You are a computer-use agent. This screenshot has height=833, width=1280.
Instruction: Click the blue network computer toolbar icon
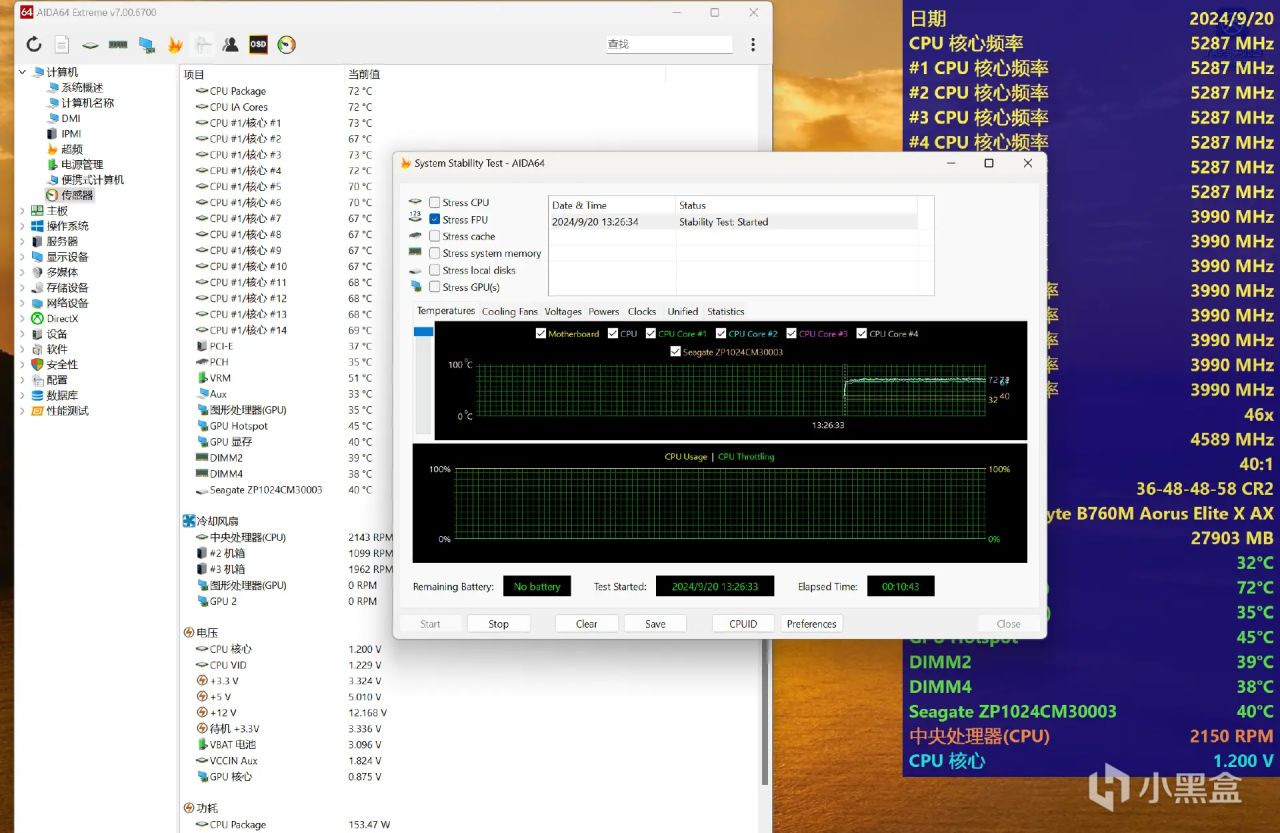(x=147, y=44)
